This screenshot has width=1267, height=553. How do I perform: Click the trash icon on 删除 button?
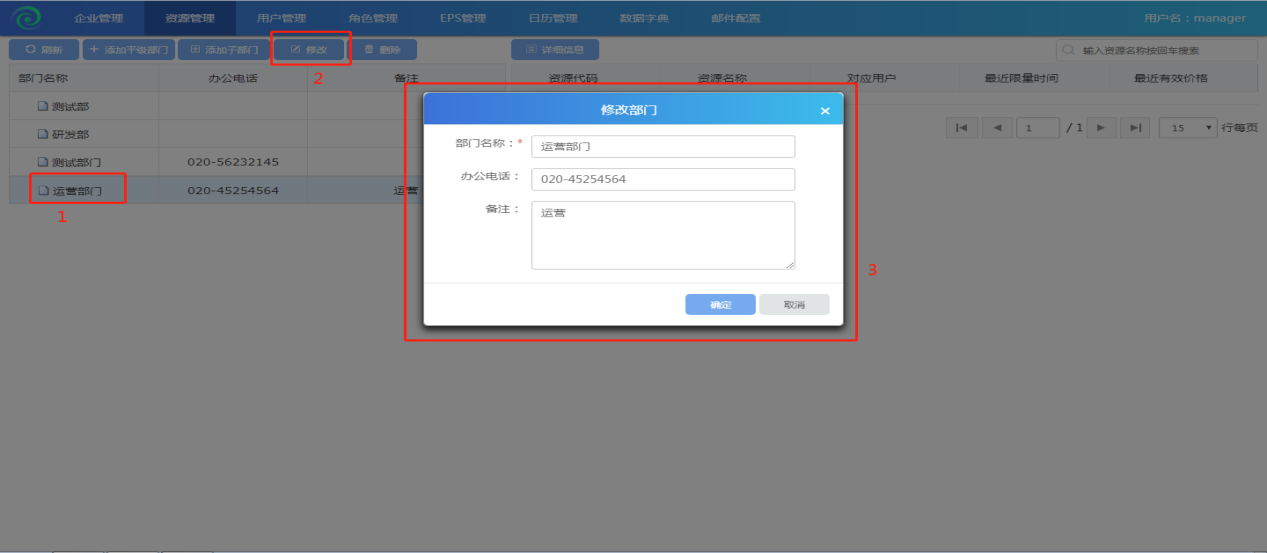pos(369,49)
